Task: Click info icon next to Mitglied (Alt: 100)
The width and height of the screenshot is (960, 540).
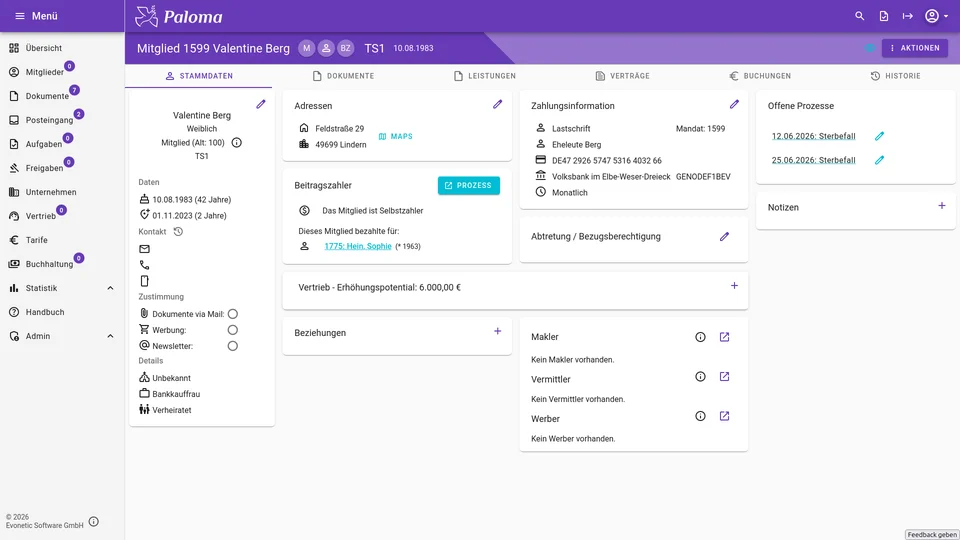Action: 236,143
